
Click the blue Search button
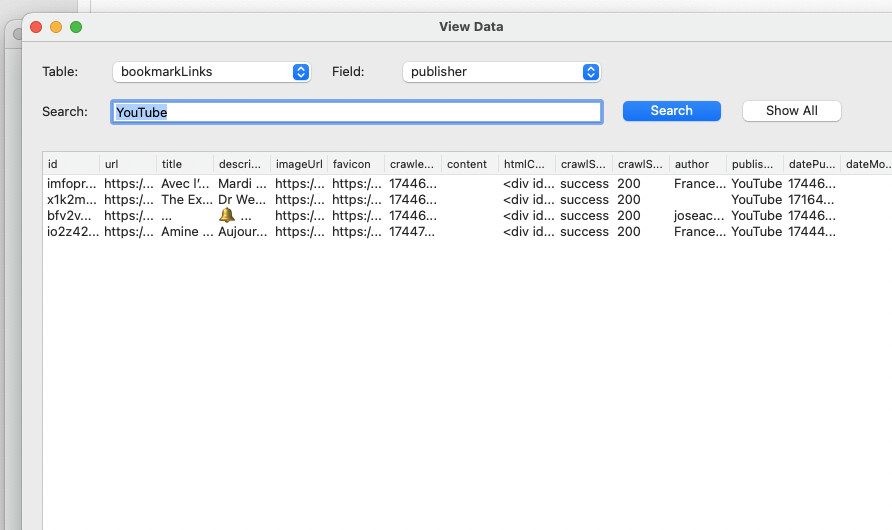[671, 111]
